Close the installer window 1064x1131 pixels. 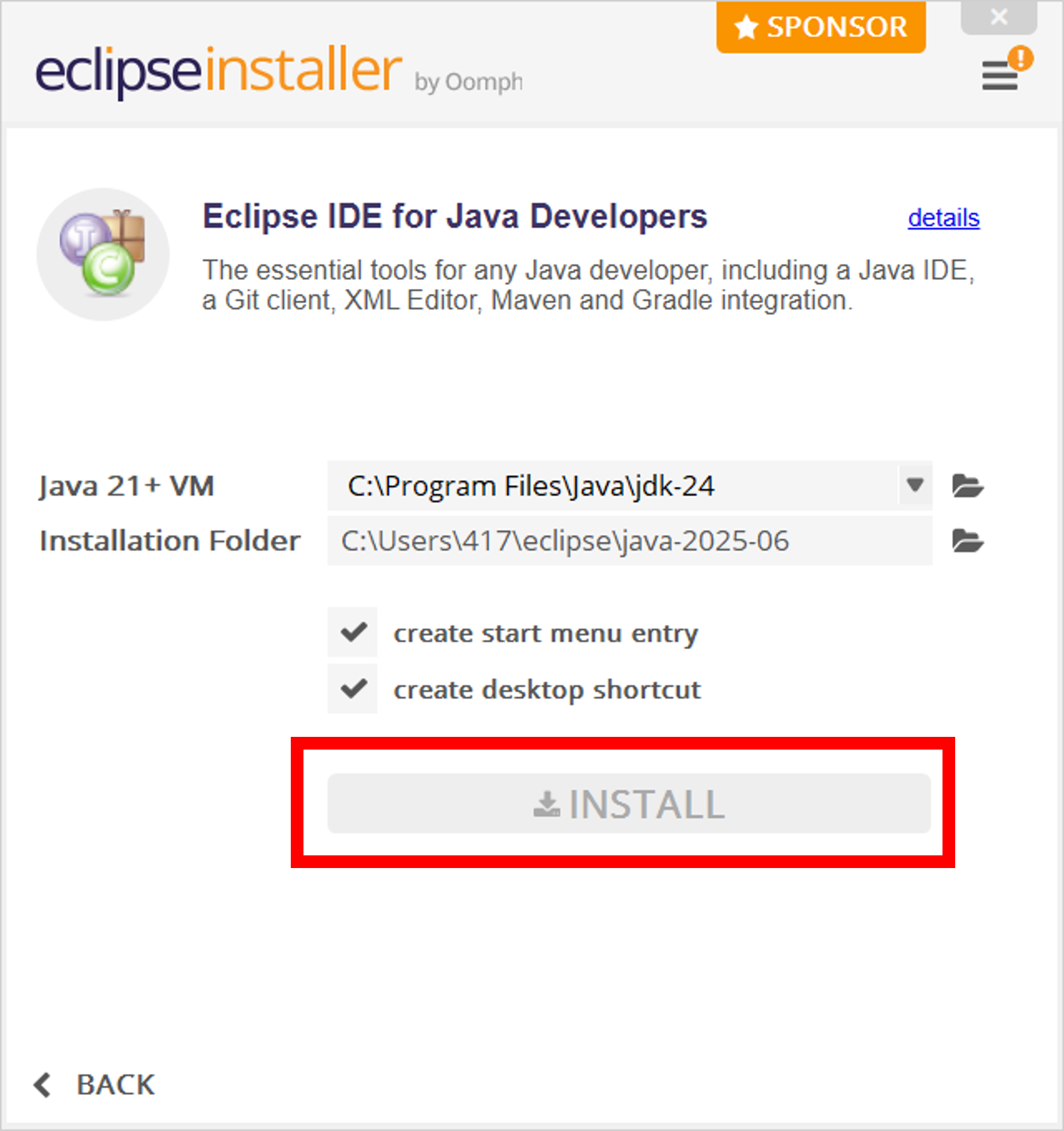point(999,17)
